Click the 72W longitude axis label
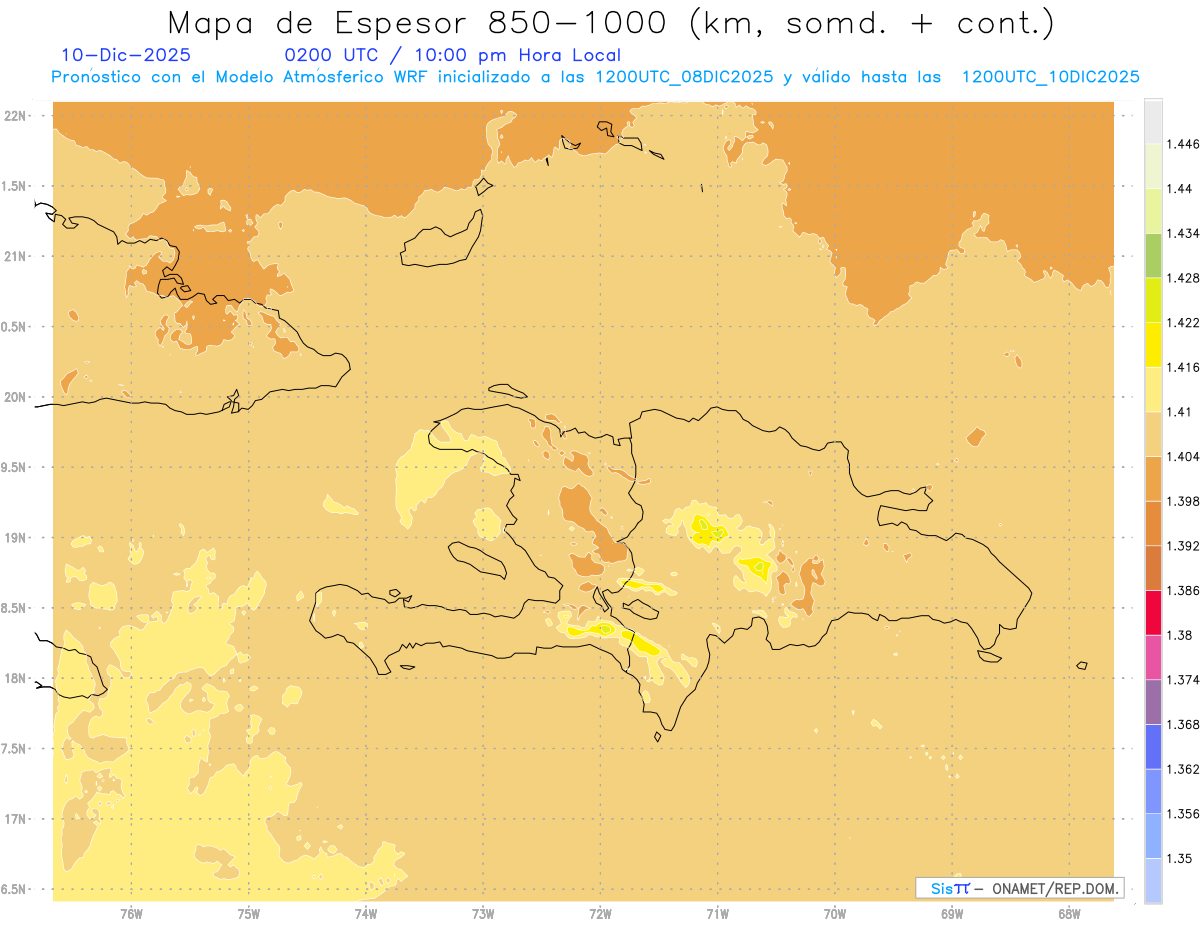1200x927 pixels. [600, 914]
